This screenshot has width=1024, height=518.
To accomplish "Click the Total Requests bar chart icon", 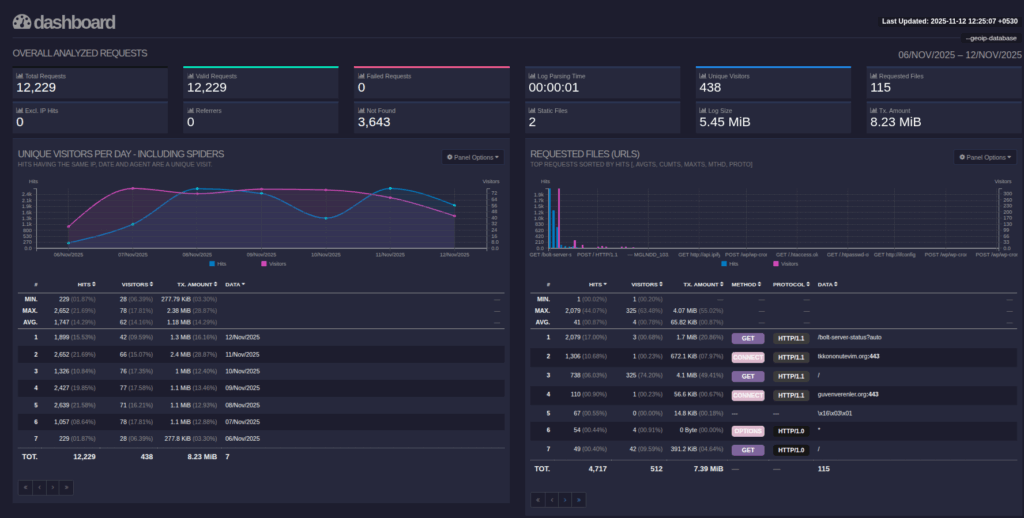I will coord(19,76).
